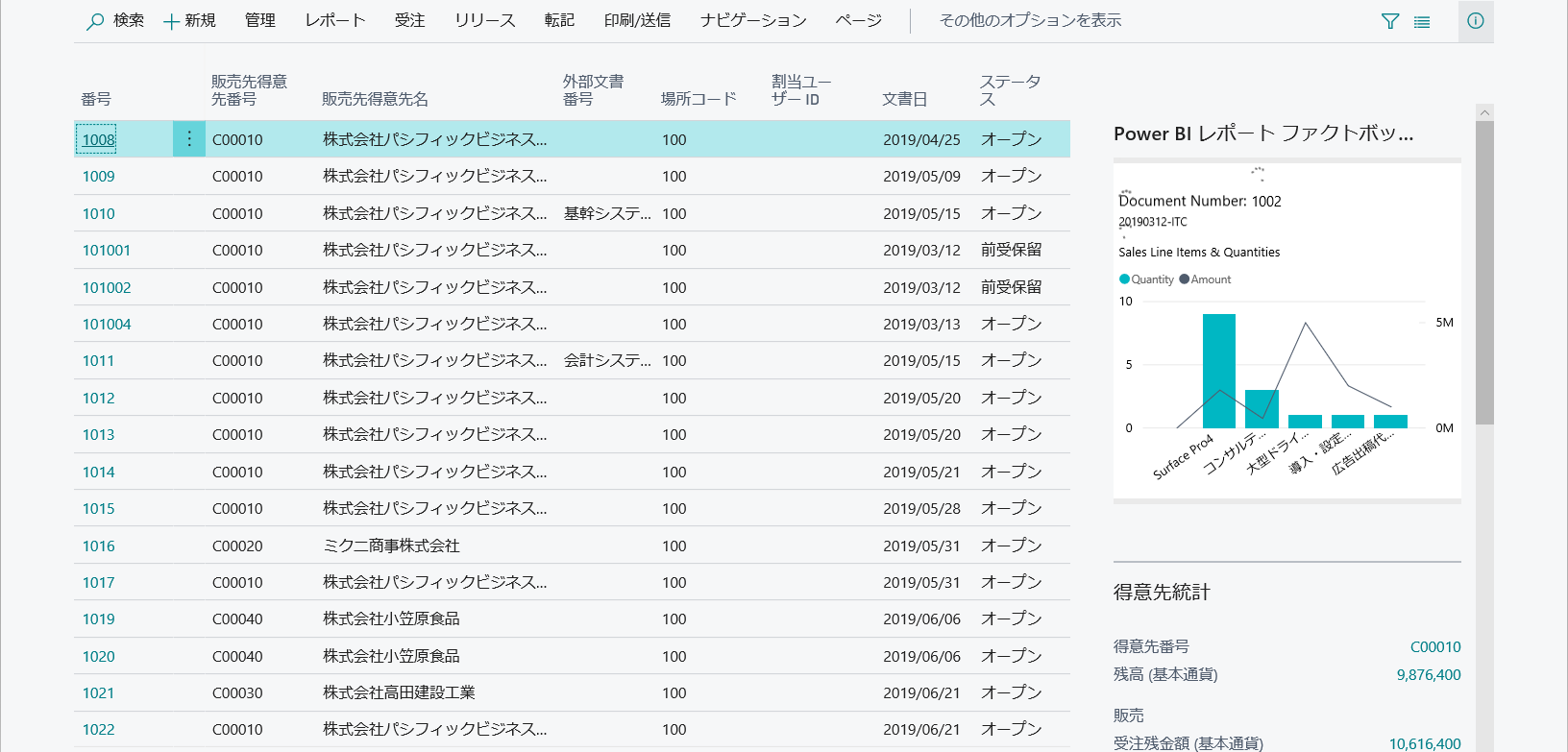Click the search magnifier icon
This screenshot has width=1568, height=752.
pyautogui.click(x=95, y=21)
